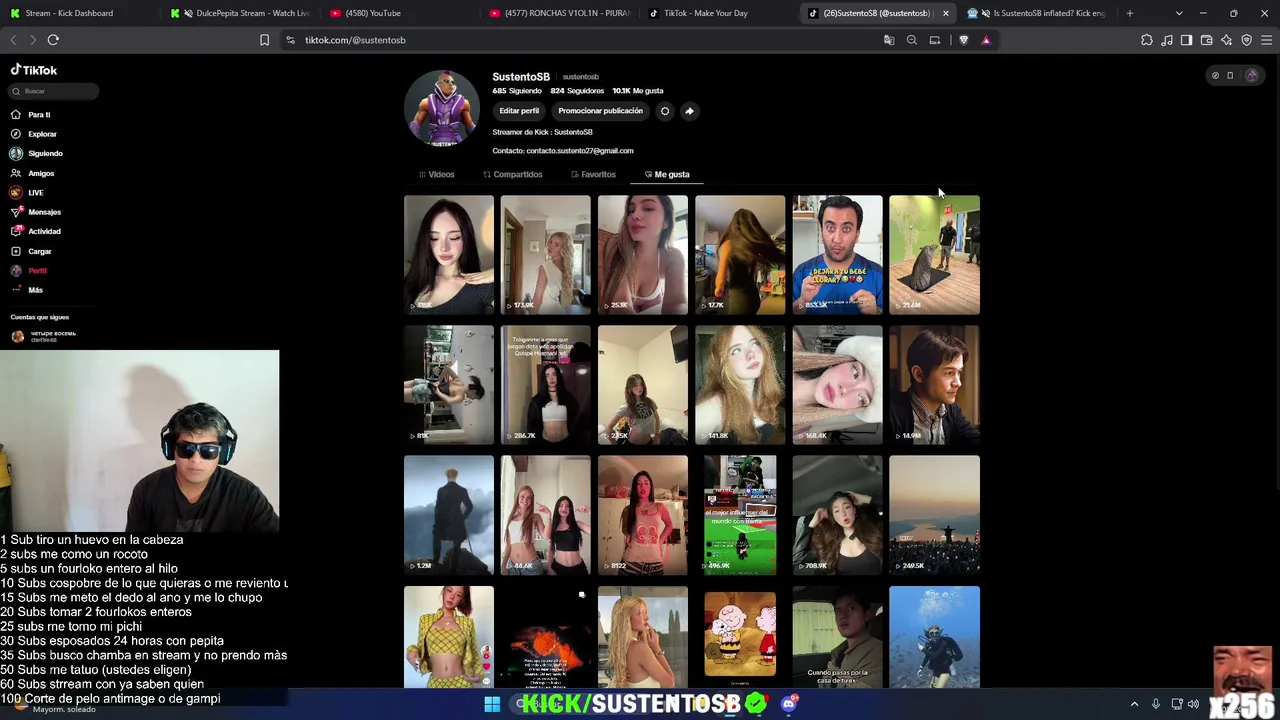Viewport: 1280px width, 720px height.
Task: Share the profile with arrow icon
Action: [x=689, y=111]
